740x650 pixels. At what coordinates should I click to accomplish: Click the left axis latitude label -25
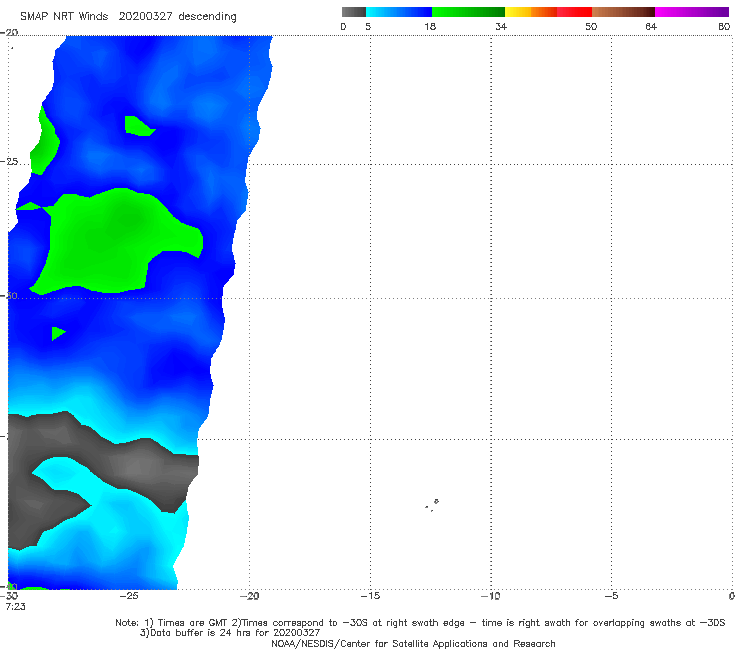9,162
